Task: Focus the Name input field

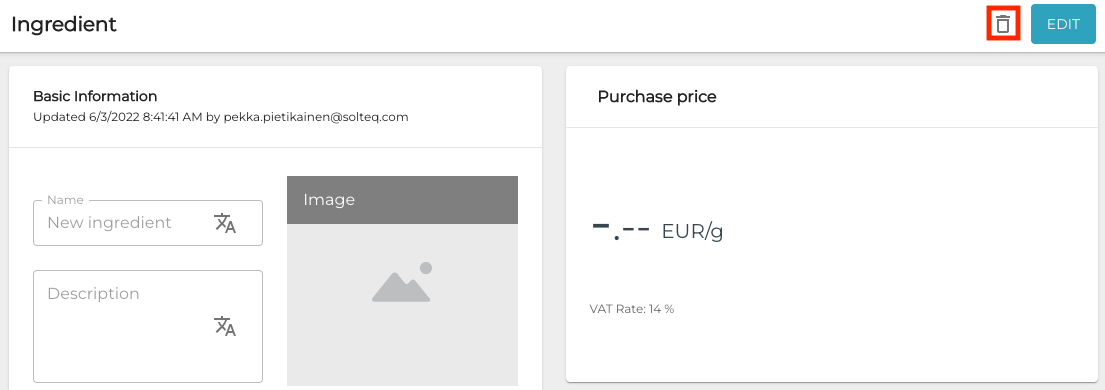Action: (148, 223)
